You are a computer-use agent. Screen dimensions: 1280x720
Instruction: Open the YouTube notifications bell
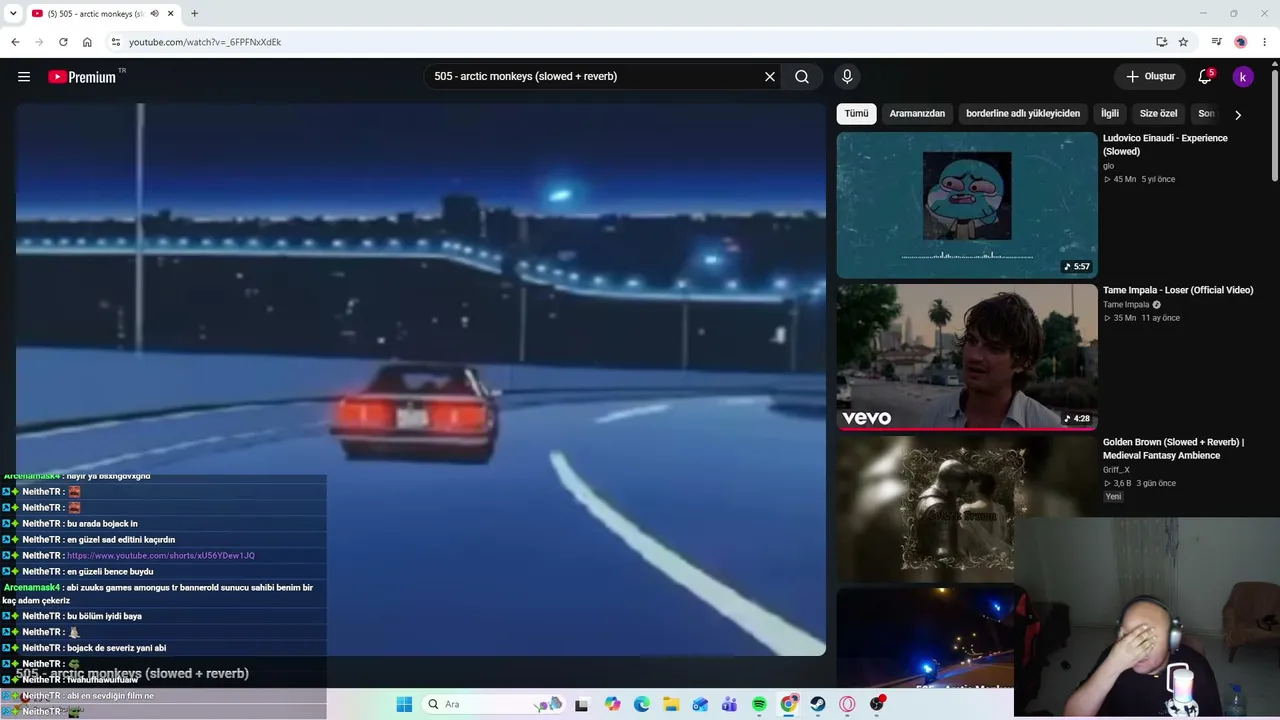coord(1205,76)
